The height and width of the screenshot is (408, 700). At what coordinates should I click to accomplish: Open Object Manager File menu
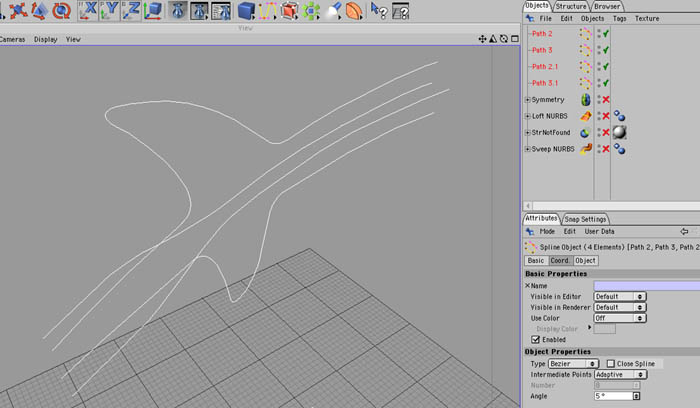pyautogui.click(x=546, y=18)
